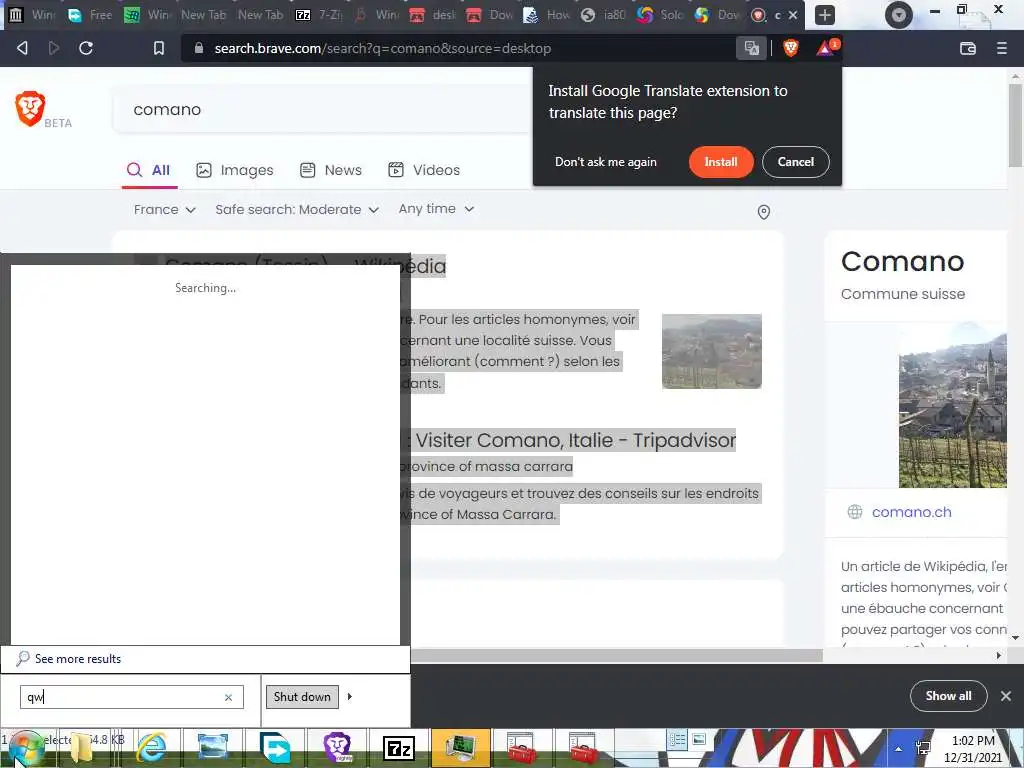Click the Comano village photo in info panel
The height and width of the screenshot is (768, 1024).
[953, 405]
